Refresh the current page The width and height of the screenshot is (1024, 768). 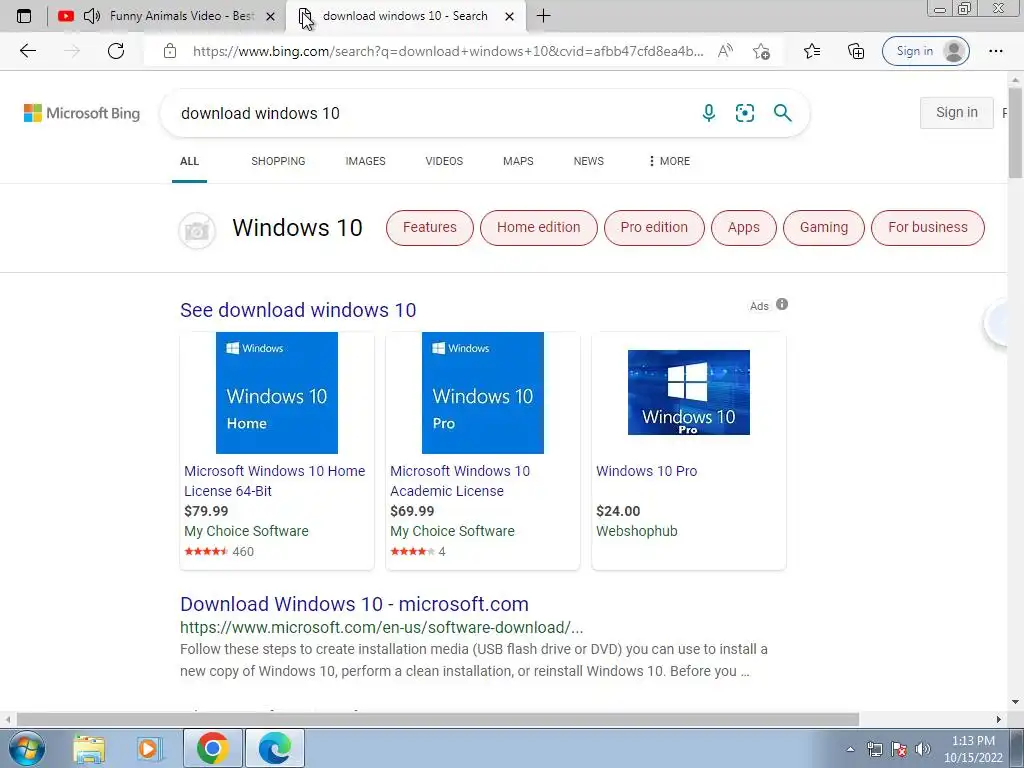point(116,51)
